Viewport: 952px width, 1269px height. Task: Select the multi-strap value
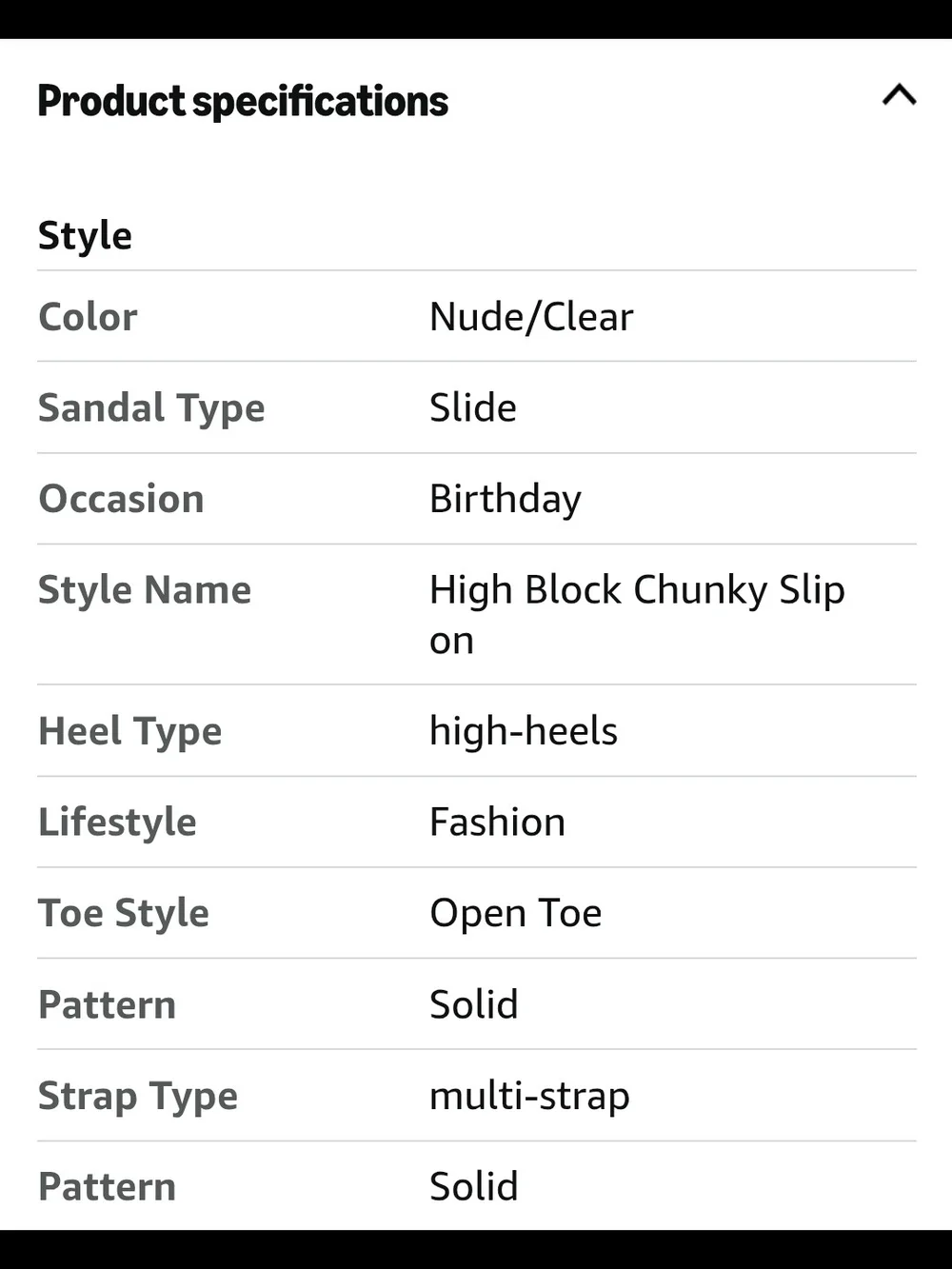pos(529,1097)
